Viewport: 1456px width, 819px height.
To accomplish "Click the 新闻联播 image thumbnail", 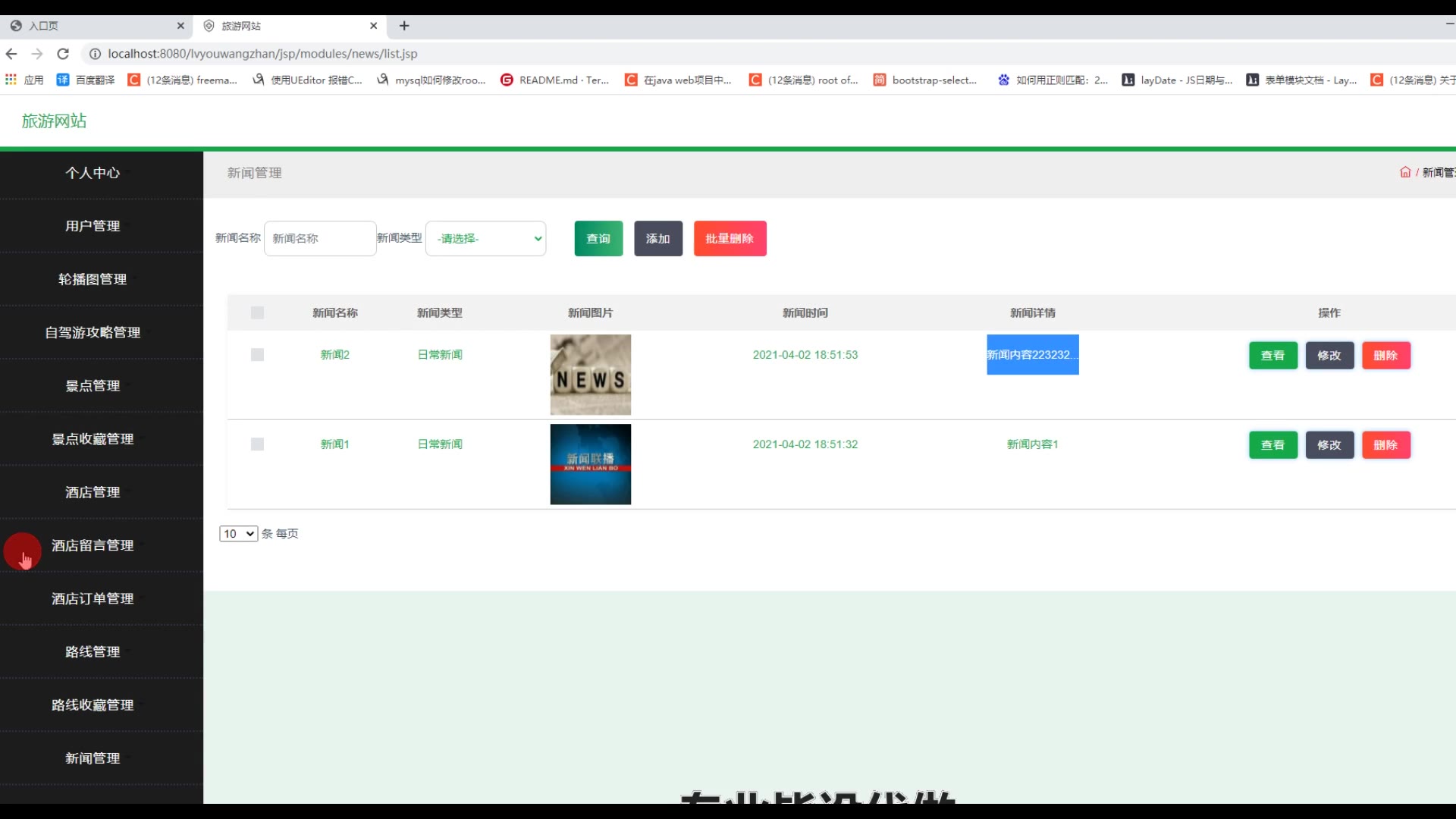I will 590,464.
